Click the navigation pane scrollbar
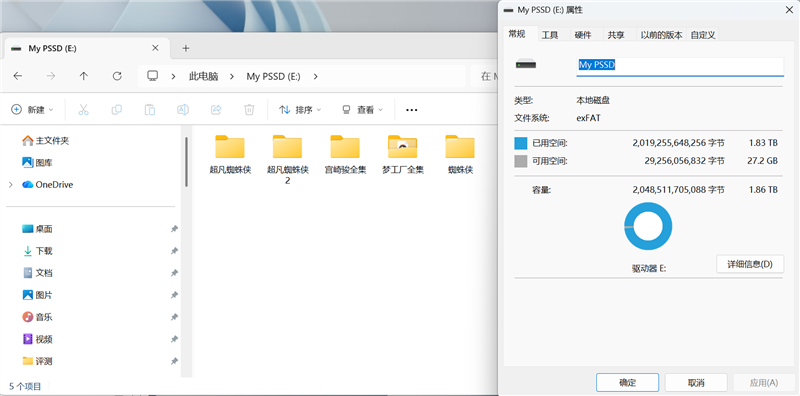The image size is (800, 396). point(186,161)
